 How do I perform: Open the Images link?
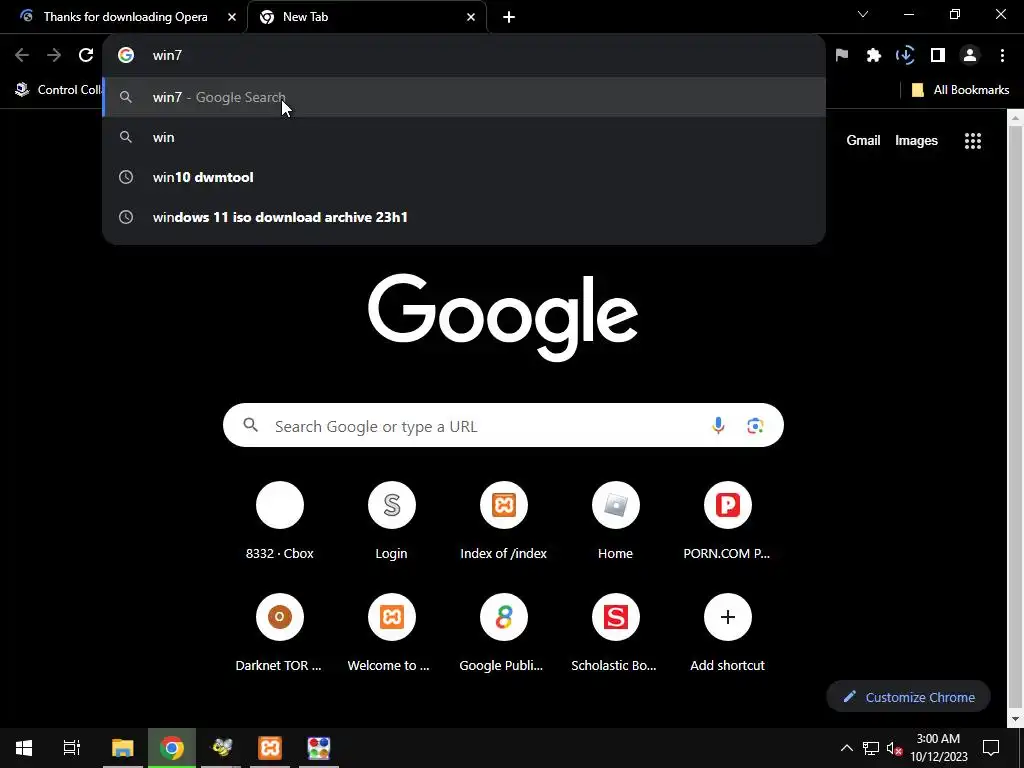click(916, 140)
